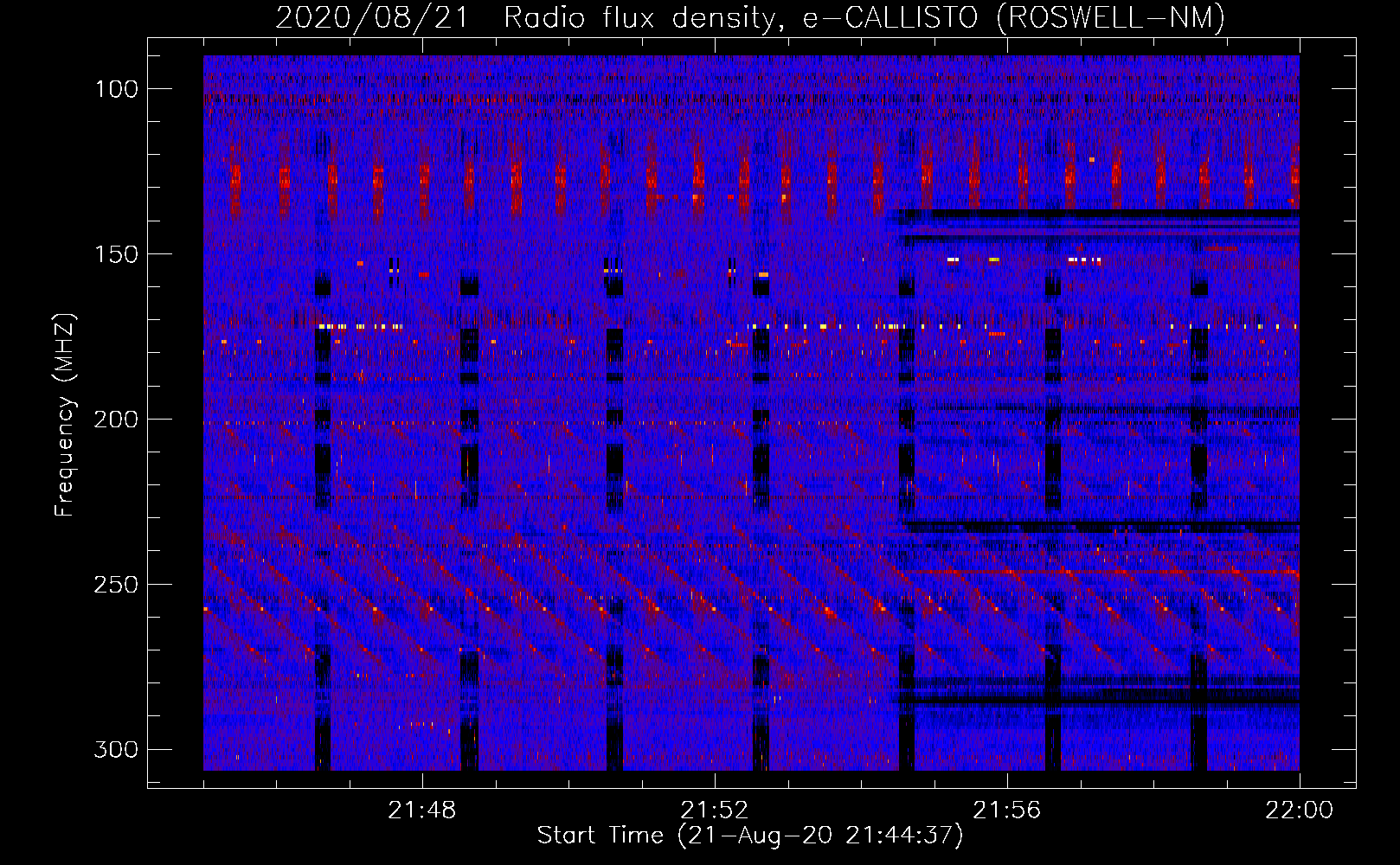Click the 22:00 time tick label
1400x865 pixels.
pyautogui.click(x=1300, y=811)
